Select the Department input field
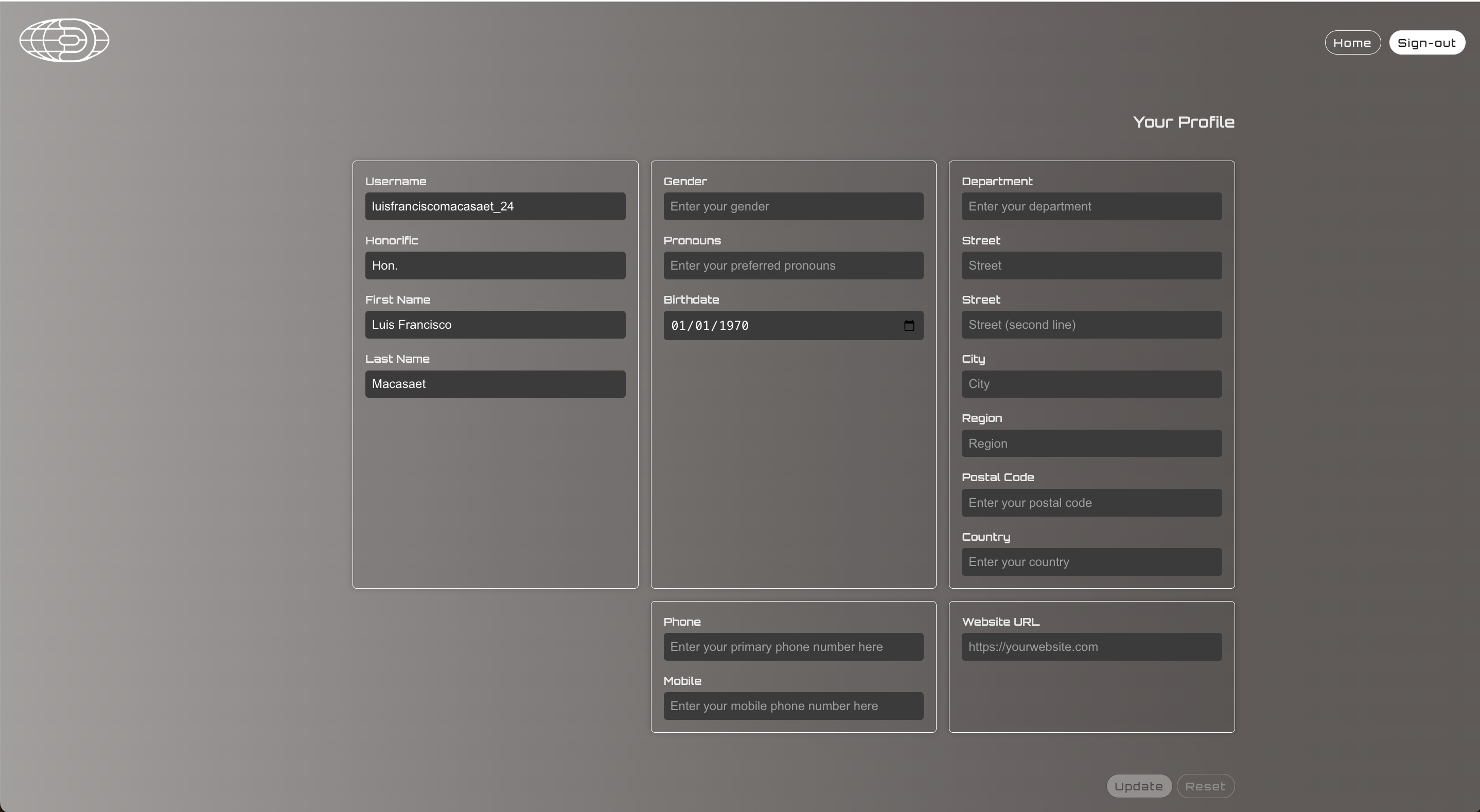1480x812 pixels. (x=1091, y=206)
